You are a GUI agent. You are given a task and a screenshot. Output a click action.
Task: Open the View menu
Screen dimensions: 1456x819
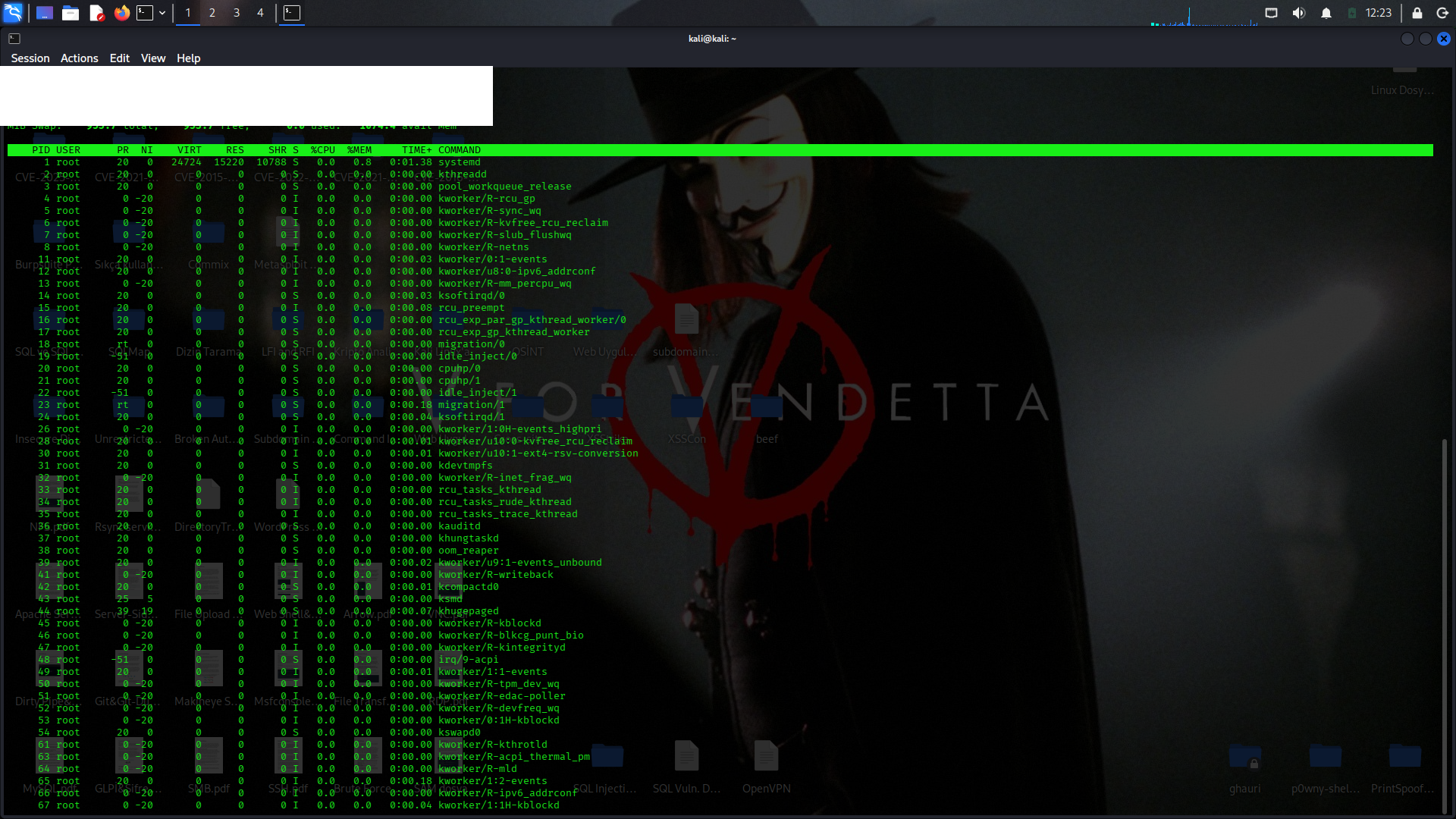[x=153, y=58]
